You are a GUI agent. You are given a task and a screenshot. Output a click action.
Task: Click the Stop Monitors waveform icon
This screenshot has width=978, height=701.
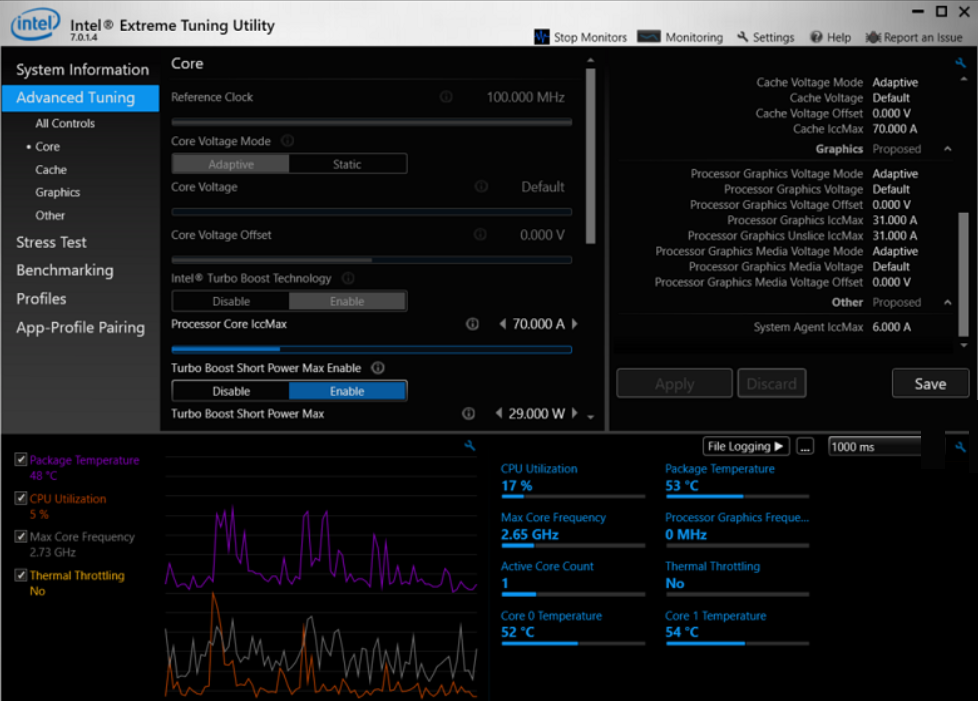click(541, 37)
